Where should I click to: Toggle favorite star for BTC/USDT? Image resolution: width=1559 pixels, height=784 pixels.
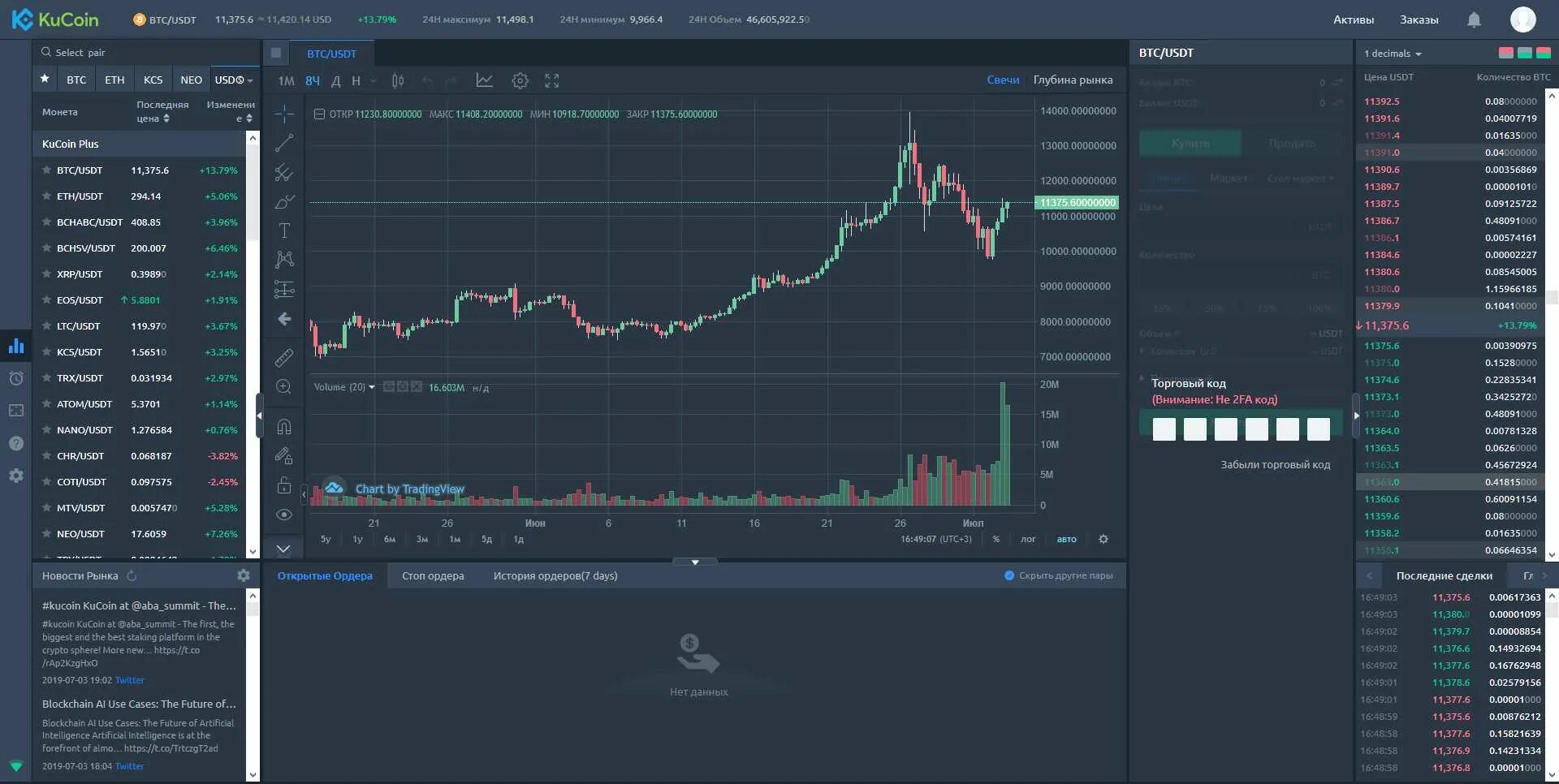47,170
